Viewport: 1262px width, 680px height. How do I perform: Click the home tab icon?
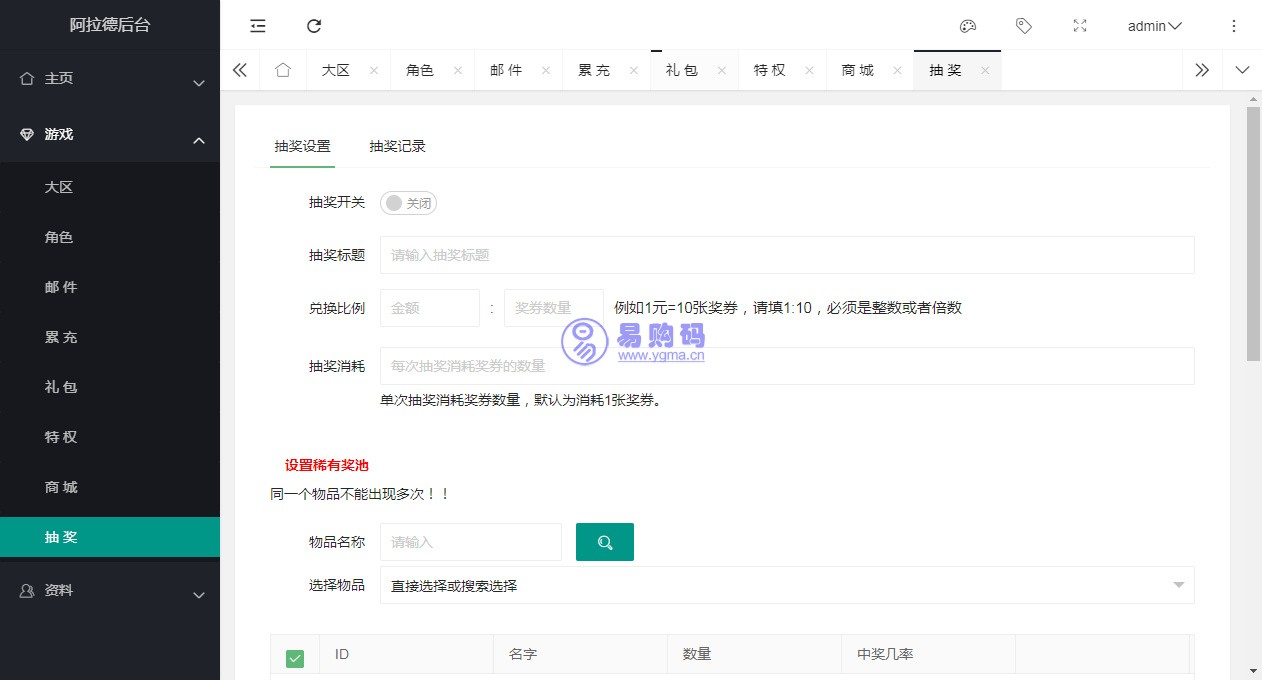pyautogui.click(x=283, y=70)
